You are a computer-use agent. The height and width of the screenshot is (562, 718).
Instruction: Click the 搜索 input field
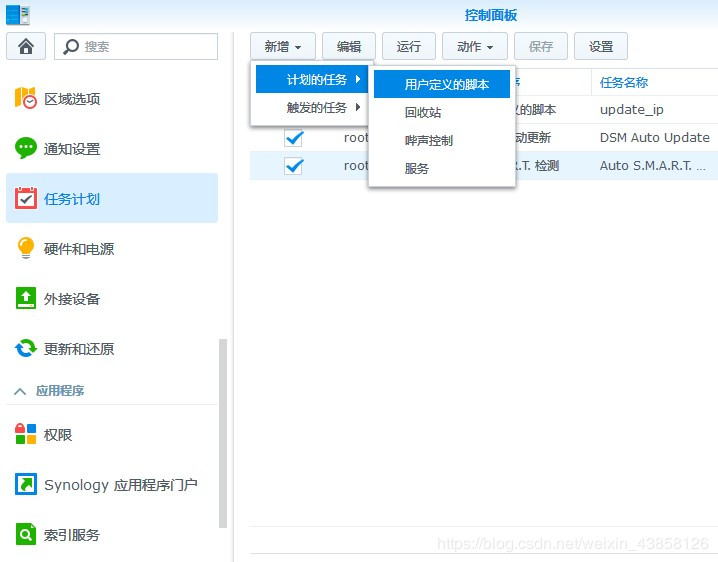136,46
